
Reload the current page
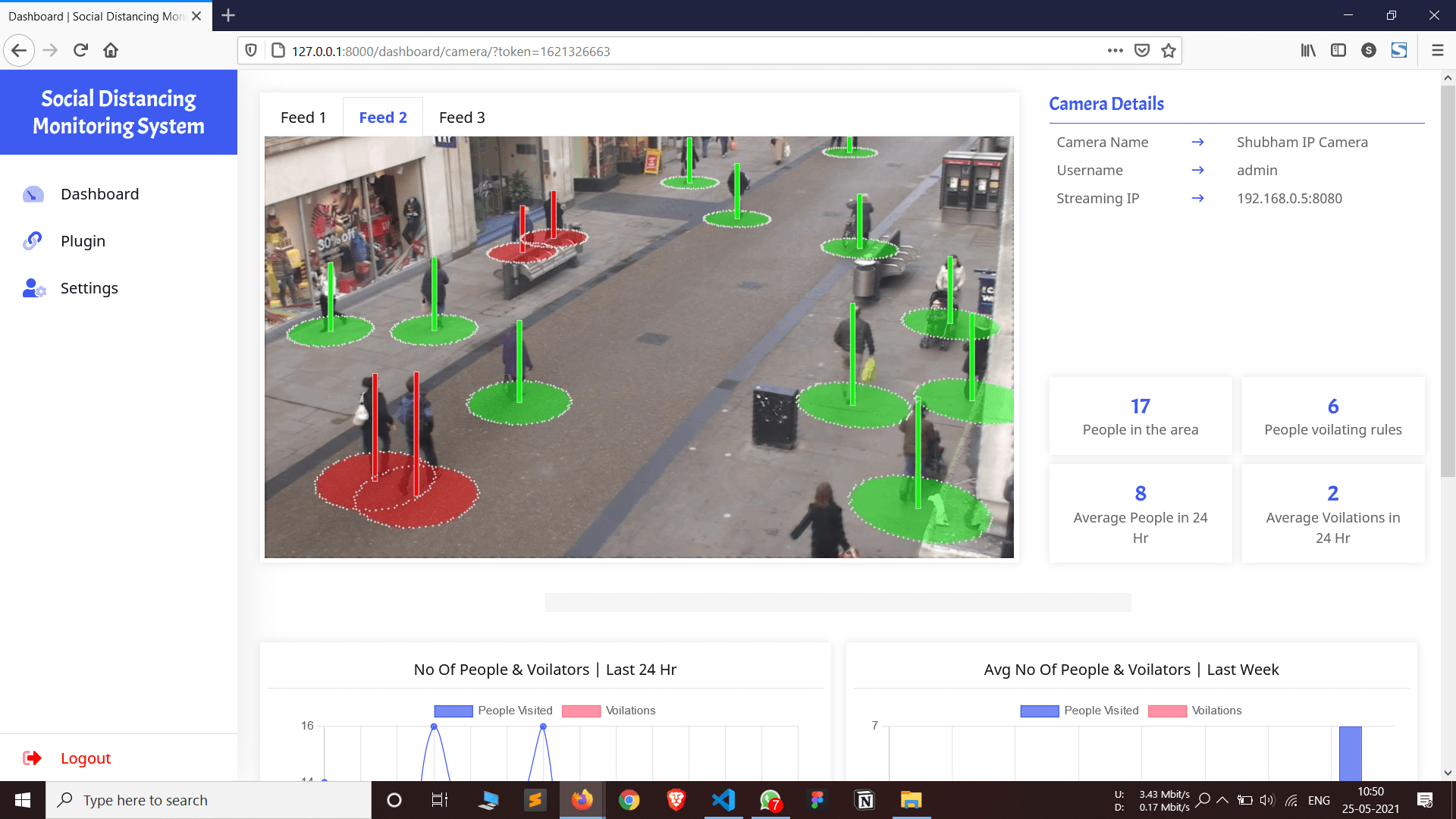click(80, 51)
